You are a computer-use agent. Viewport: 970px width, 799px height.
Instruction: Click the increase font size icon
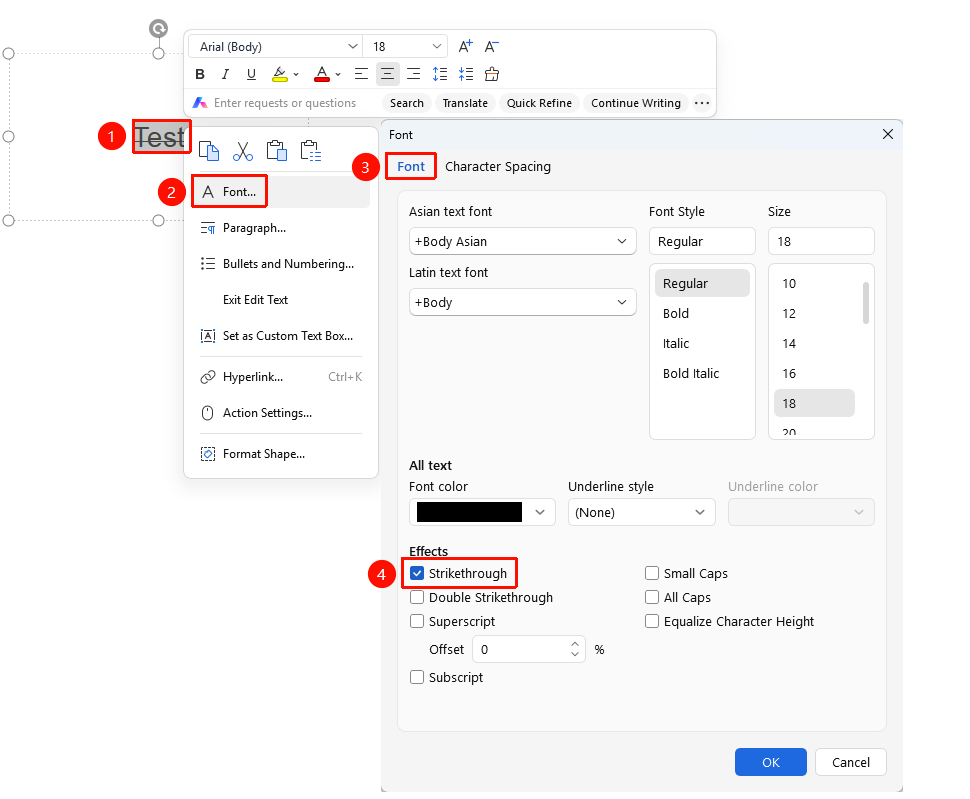click(465, 46)
